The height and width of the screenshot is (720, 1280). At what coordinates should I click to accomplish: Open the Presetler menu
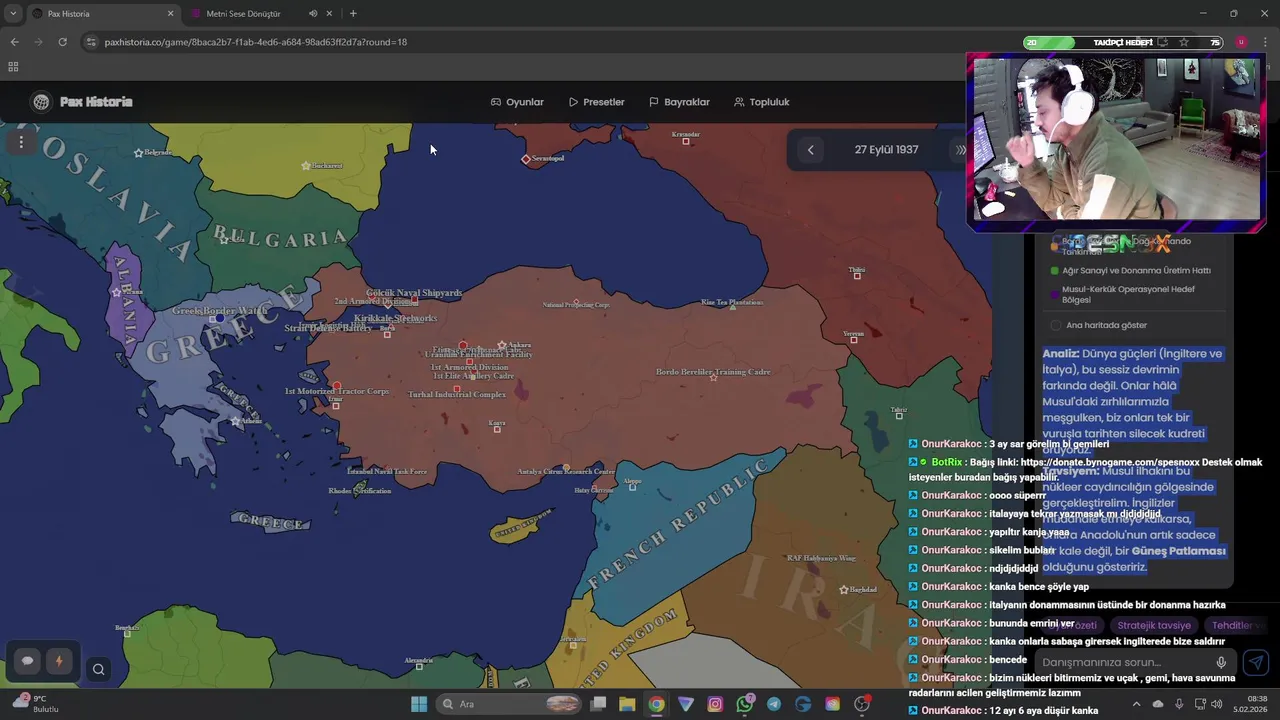pos(596,102)
